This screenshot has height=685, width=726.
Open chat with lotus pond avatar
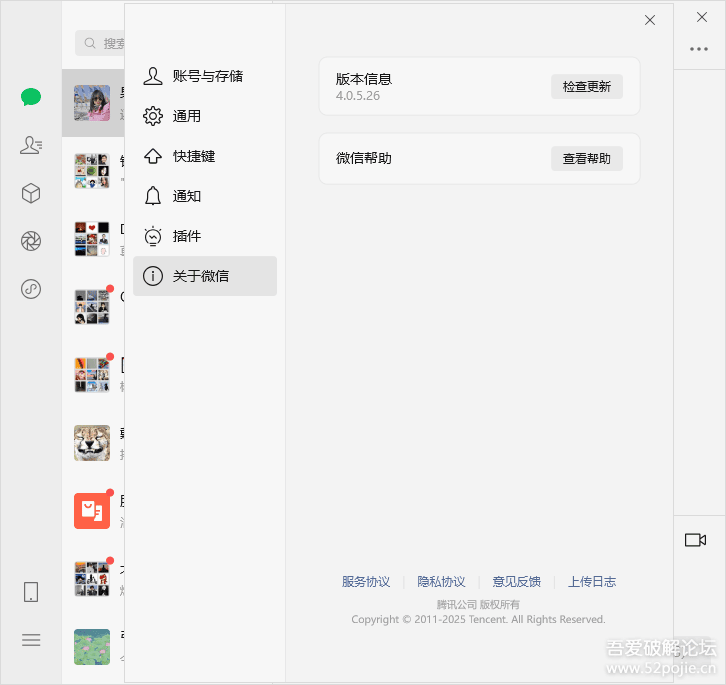[92, 647]
